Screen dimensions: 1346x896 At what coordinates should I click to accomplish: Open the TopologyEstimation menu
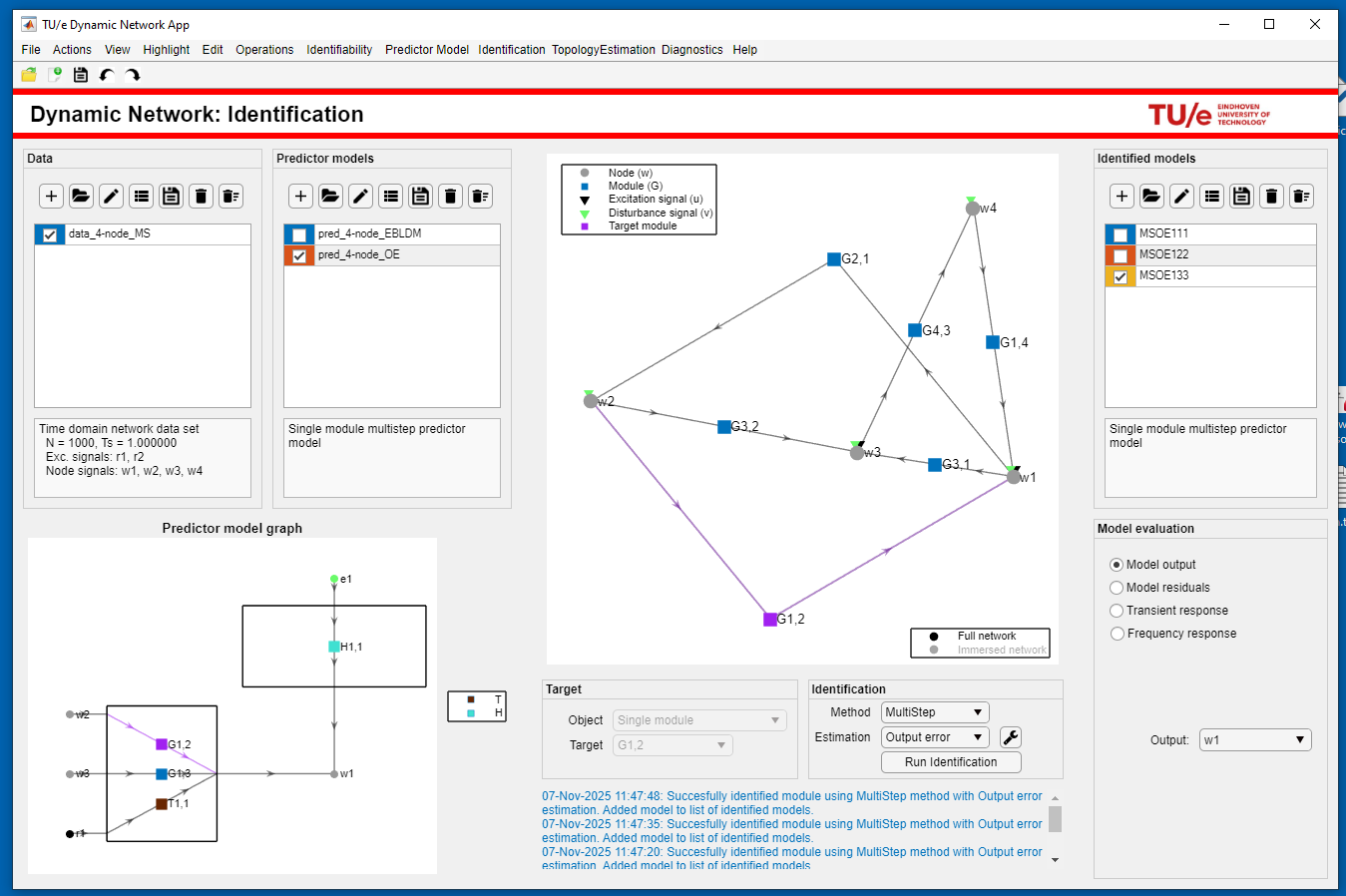pyautogui.click(x=603, y=50)
